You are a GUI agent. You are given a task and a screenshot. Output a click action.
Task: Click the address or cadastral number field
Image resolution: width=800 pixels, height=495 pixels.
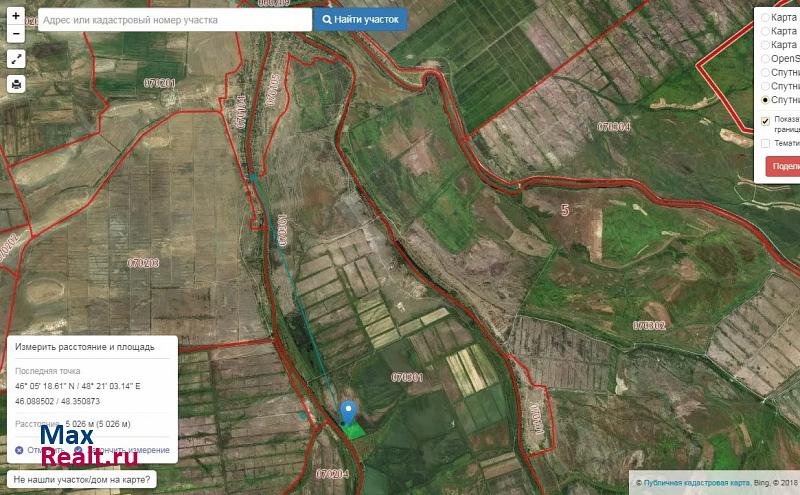[175, 19]
